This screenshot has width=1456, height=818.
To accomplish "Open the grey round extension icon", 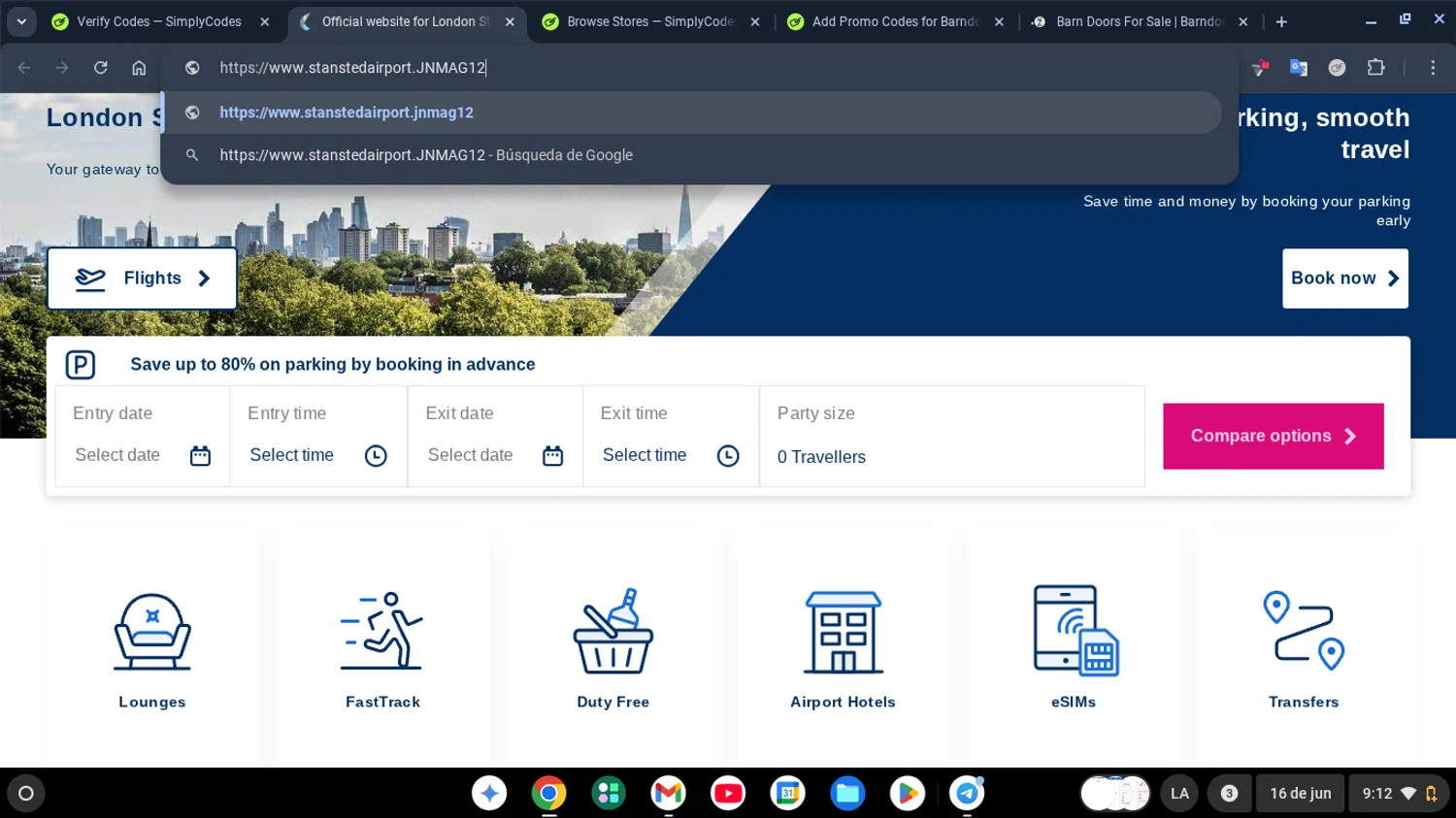I will (x=1337, y=67).
